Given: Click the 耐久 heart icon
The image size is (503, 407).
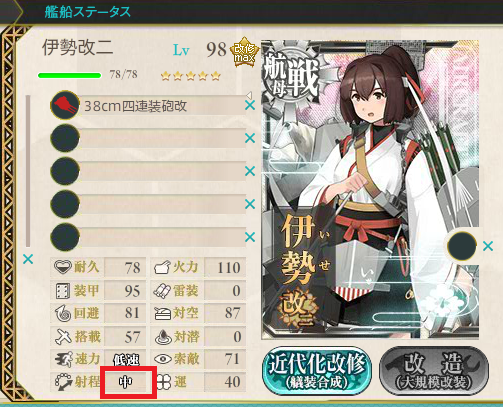Looking at the screenshot, I should pyautogui.click(x=63, y=267).
